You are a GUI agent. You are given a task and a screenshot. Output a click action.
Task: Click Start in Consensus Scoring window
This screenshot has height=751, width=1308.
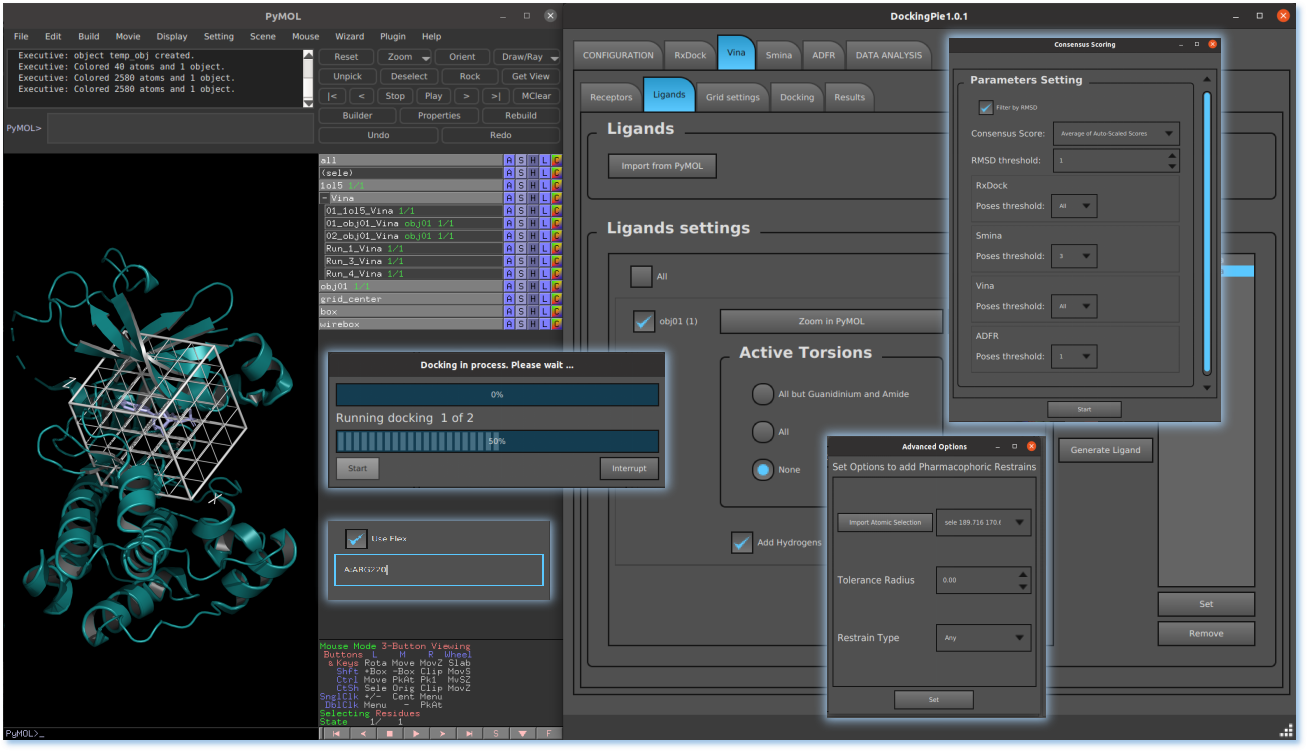pos(1084,409)
